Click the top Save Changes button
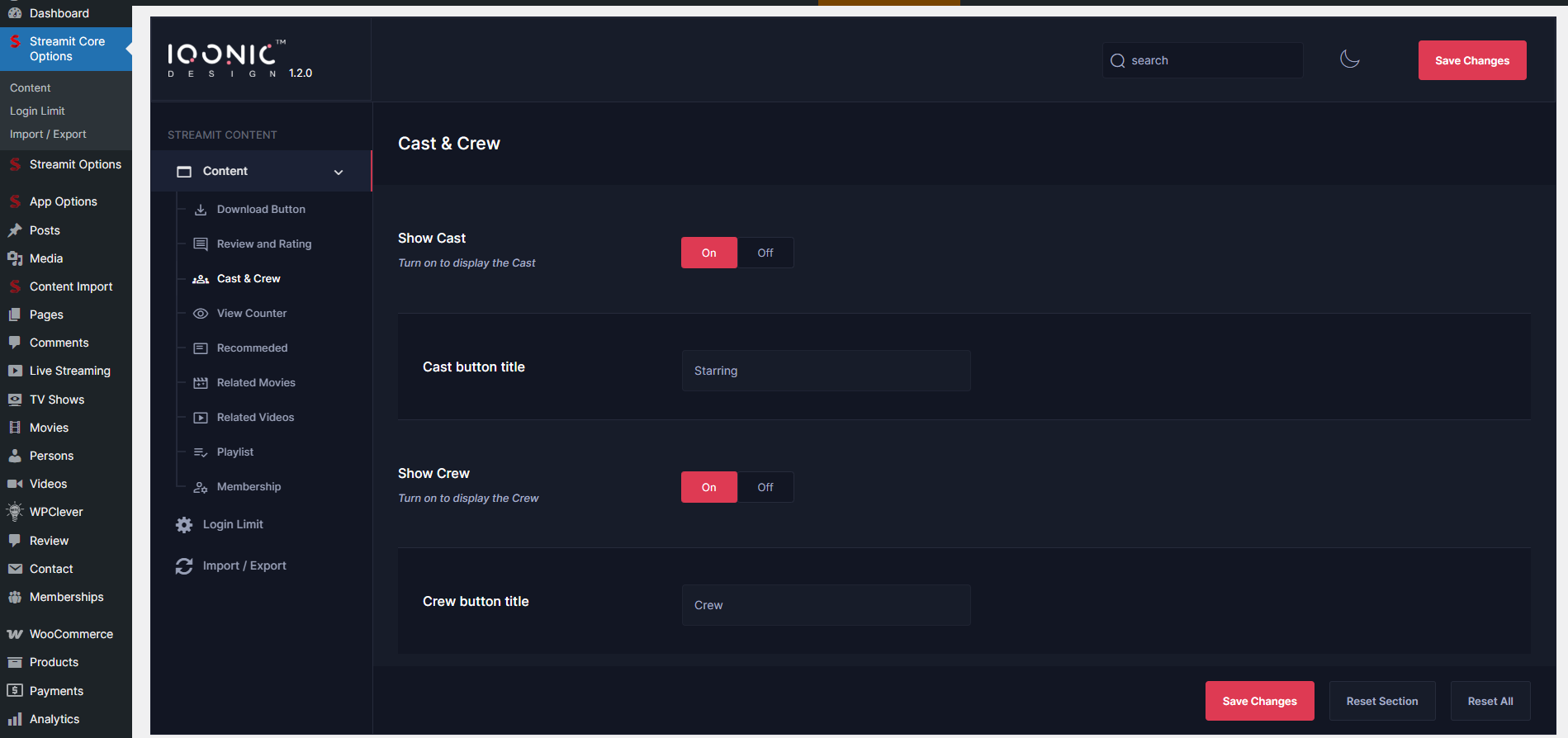 click(x=1471, y=60)
